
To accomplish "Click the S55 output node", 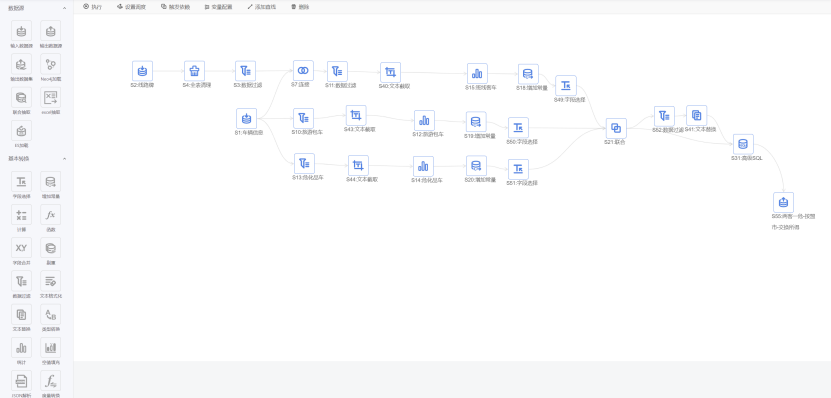I will coord(784,202).
